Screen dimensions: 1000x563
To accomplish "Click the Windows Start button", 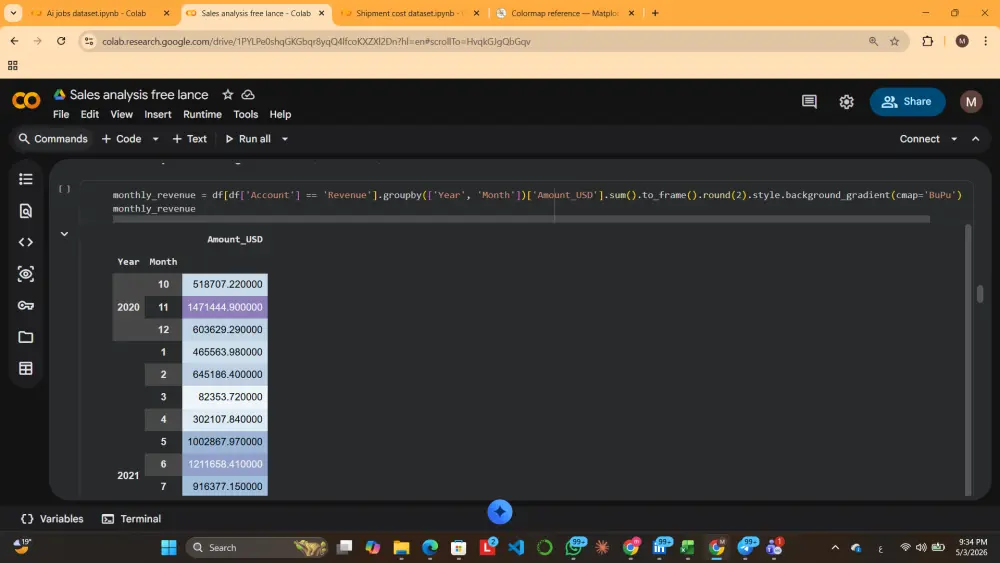I will click(x=169, y=547).
